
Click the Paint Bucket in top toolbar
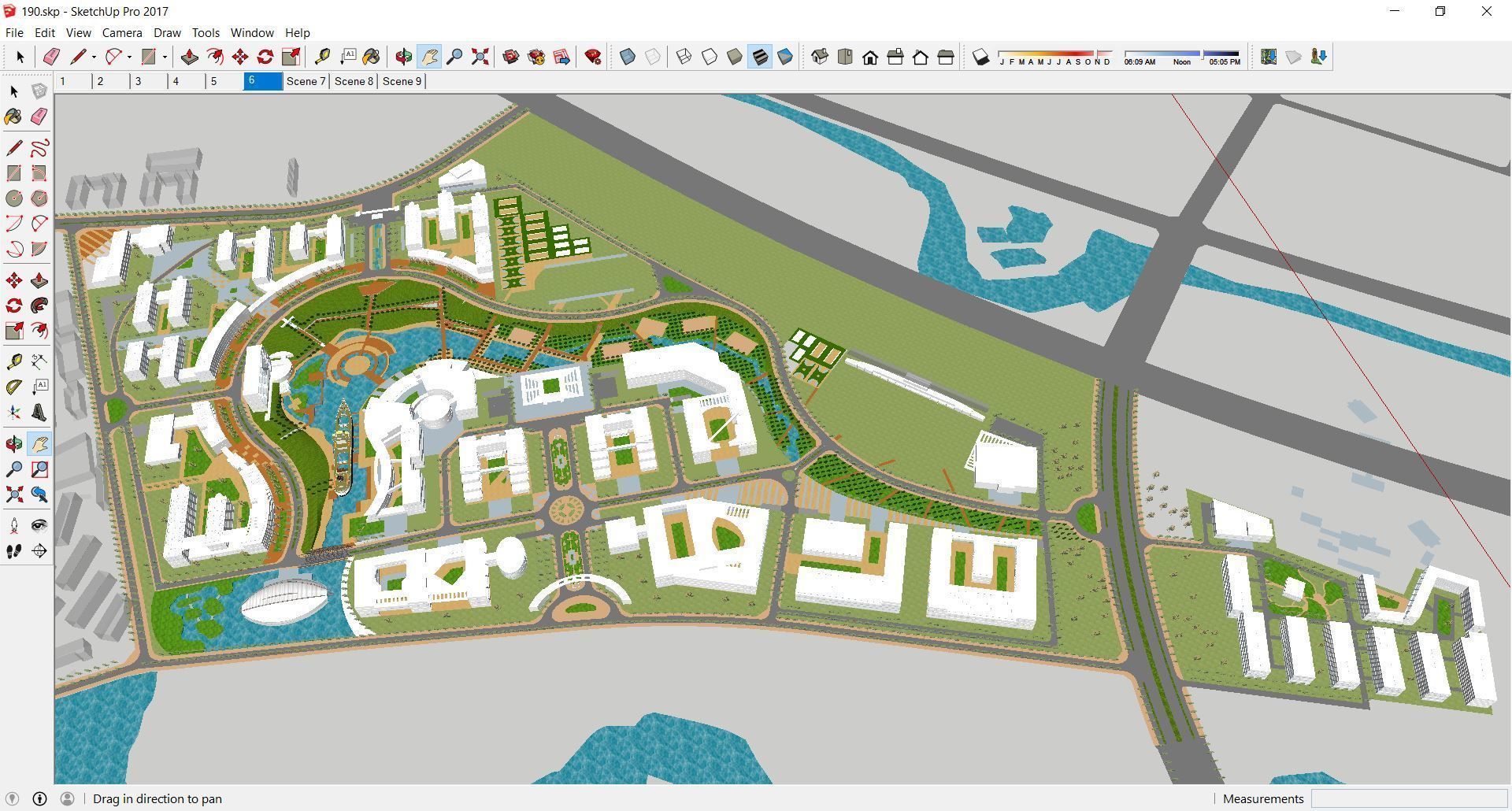point(371,57)
